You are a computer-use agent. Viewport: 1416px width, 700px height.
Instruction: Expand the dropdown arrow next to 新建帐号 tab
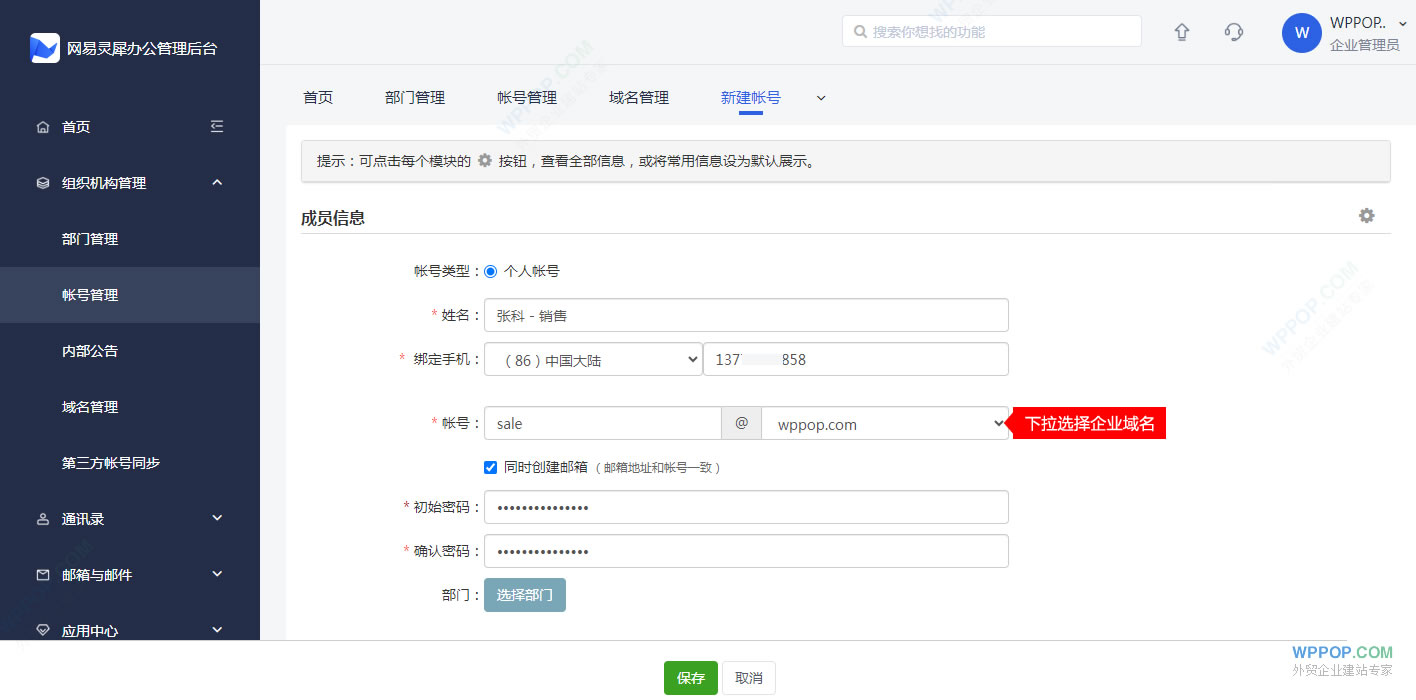coord(820,98)
